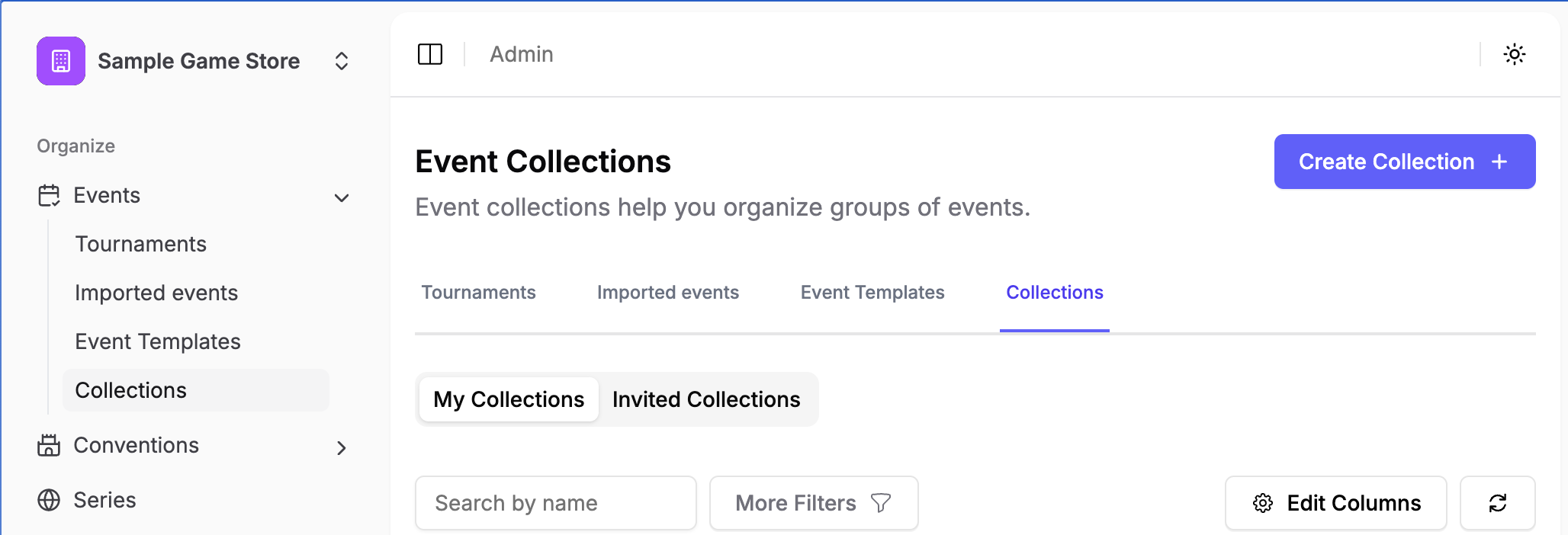Image resolution: width=1568 pixels, height=535 pixels.
Task: Focus the Search by name field
Action: click(555, 503)
